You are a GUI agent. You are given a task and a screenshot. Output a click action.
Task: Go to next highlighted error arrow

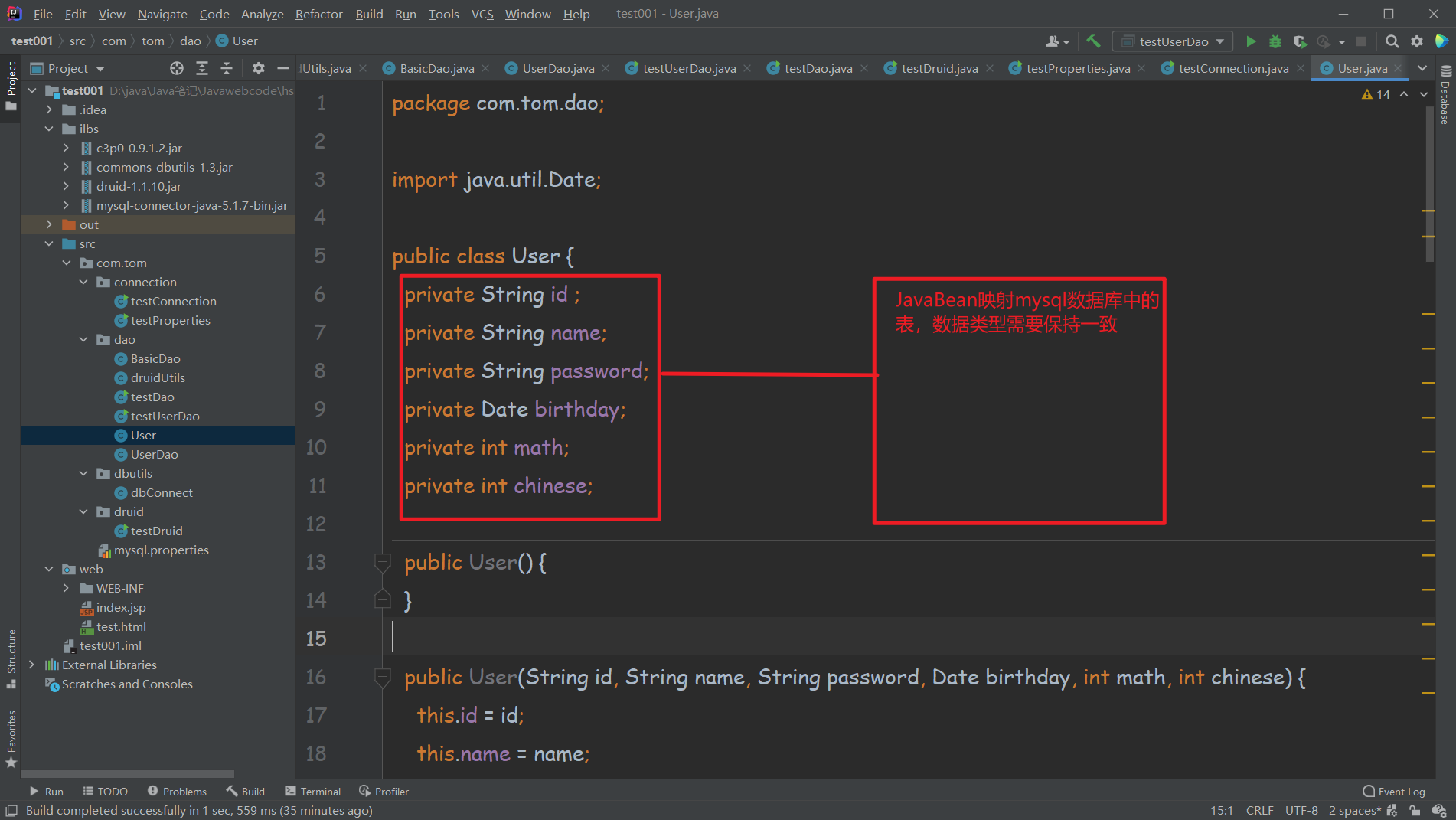pyautogui.click(x=1424, y=94)
